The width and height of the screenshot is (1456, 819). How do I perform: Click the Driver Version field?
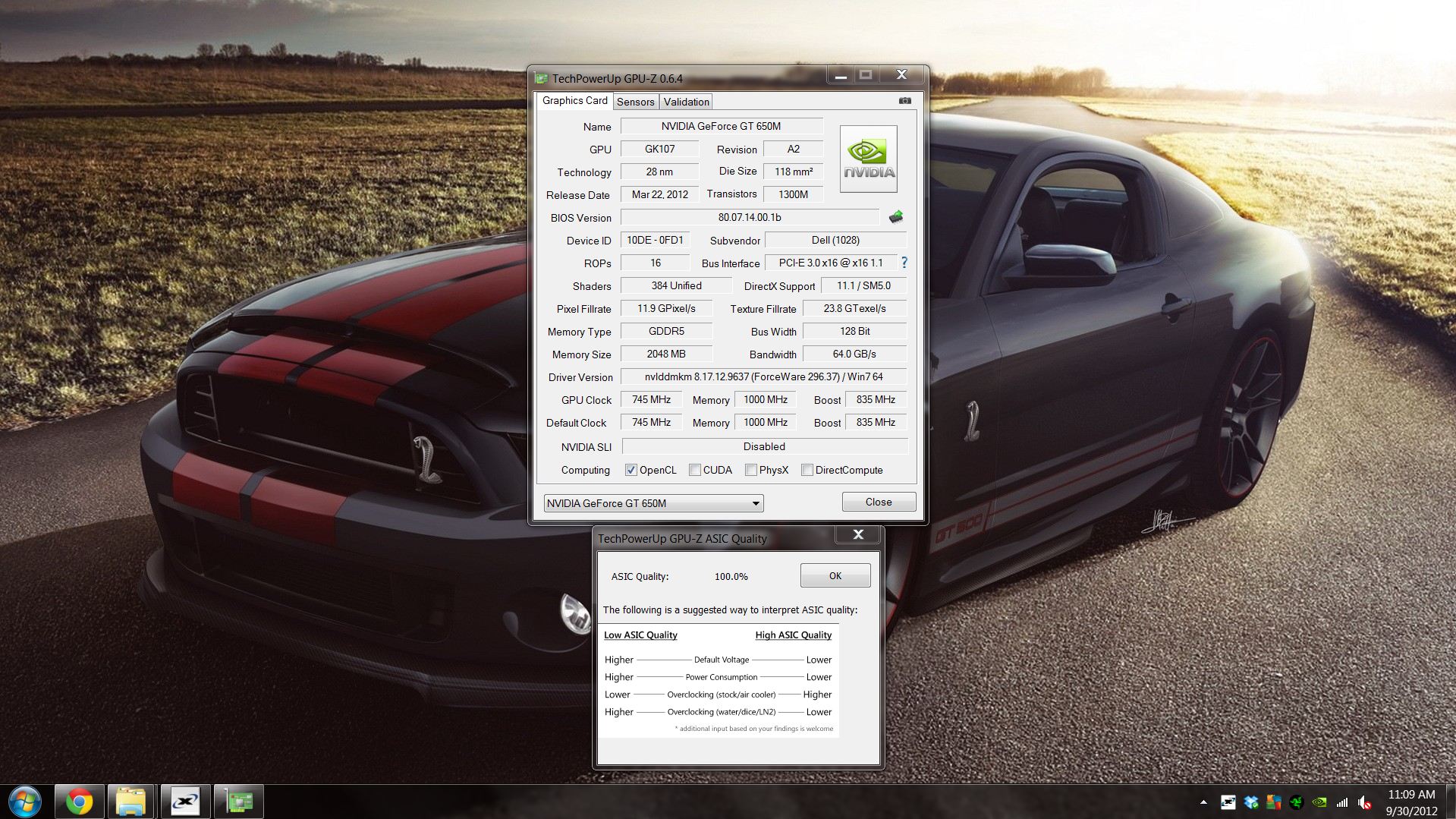(763, 376)
